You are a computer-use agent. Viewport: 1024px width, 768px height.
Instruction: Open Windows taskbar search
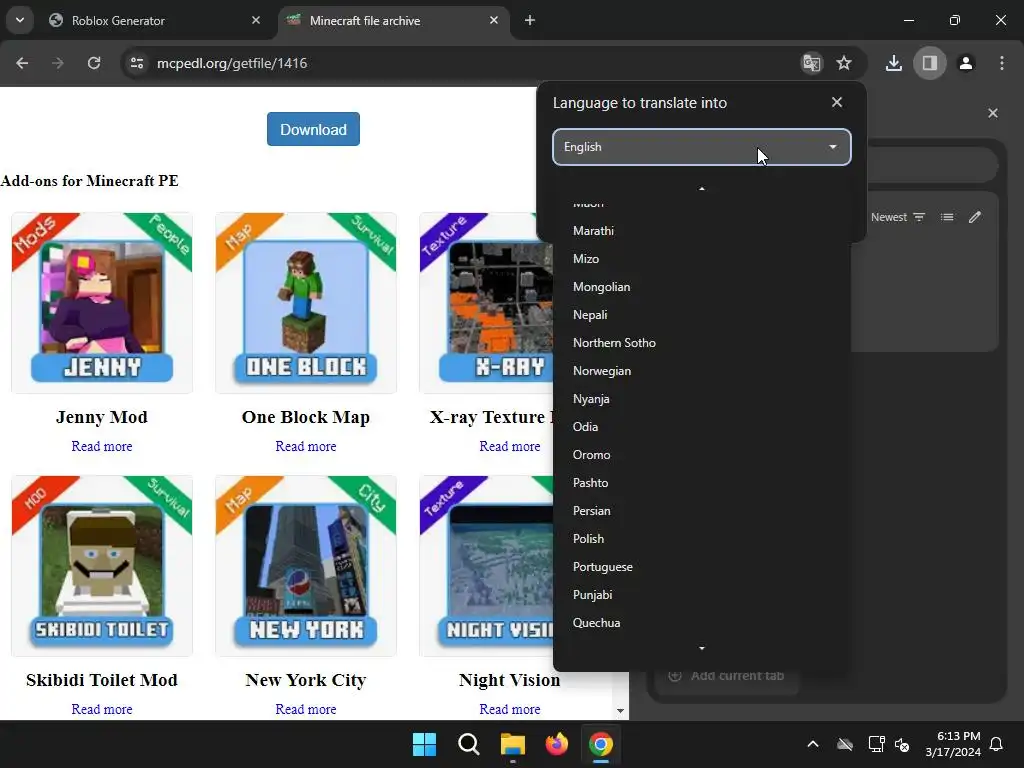click(x=469, y=744)
